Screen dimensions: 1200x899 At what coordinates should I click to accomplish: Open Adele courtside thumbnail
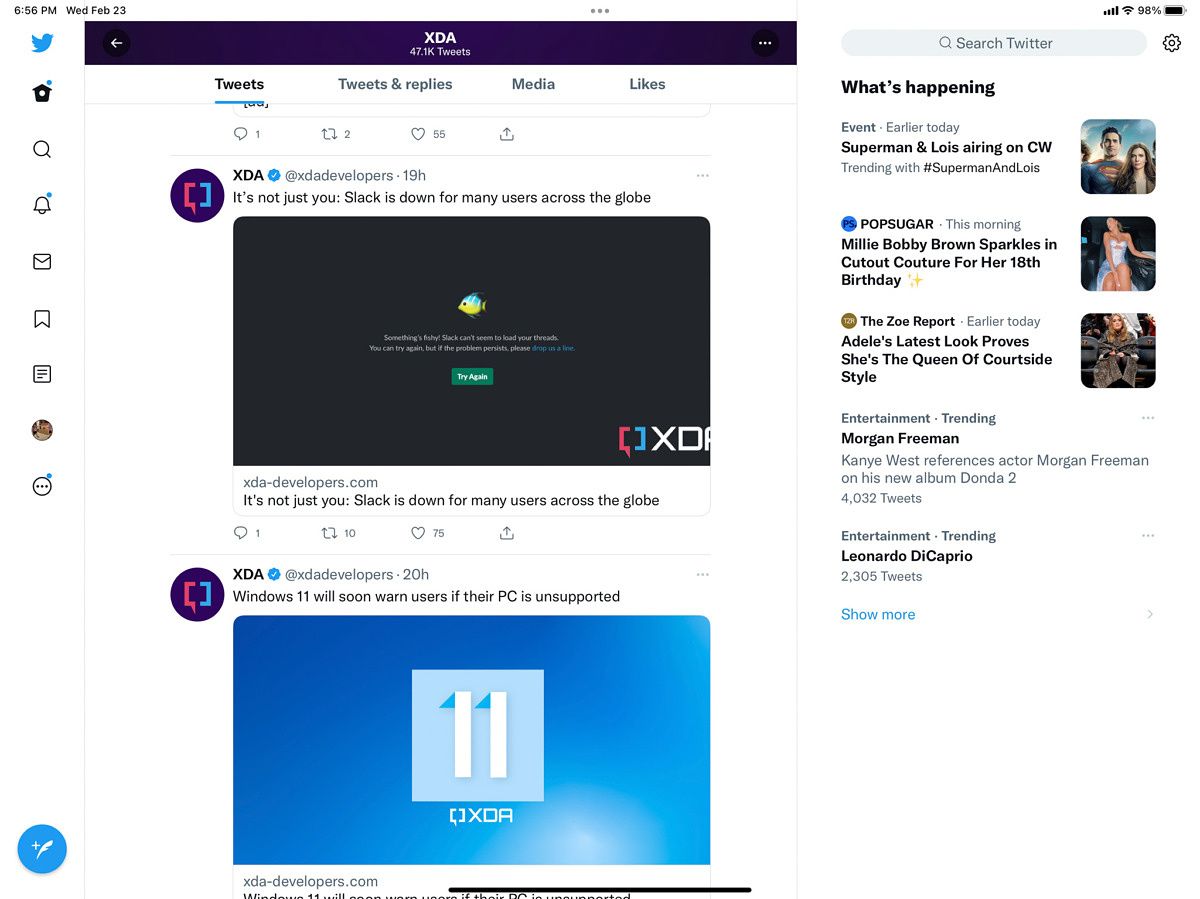click(x=1118, y=351)
